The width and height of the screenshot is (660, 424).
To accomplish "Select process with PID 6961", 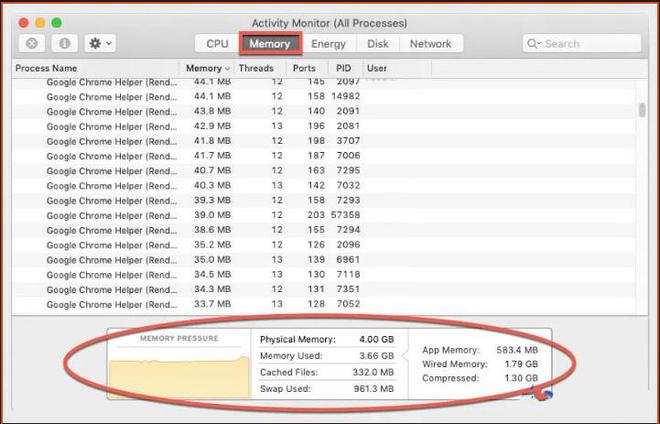I will pyautogui.click(x=324, y=260).
